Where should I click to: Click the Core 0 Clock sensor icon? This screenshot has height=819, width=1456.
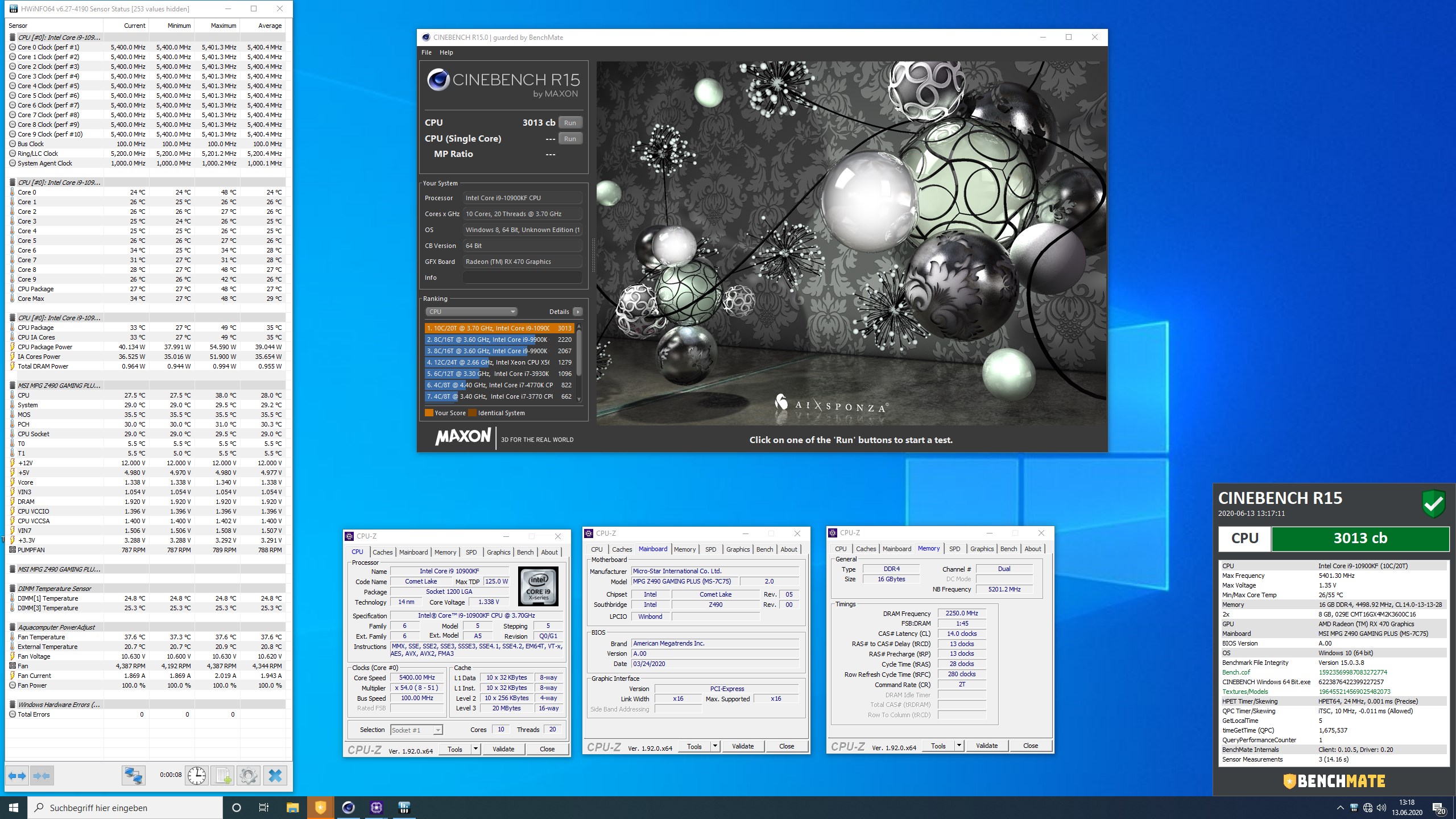pyautogui.click(x=13, y=47)
